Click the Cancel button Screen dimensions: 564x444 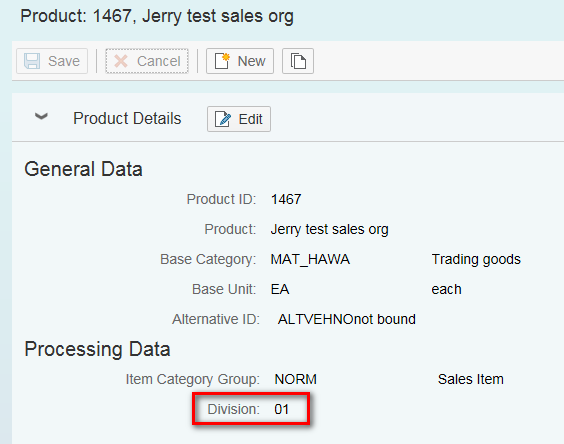click(147, 61)
